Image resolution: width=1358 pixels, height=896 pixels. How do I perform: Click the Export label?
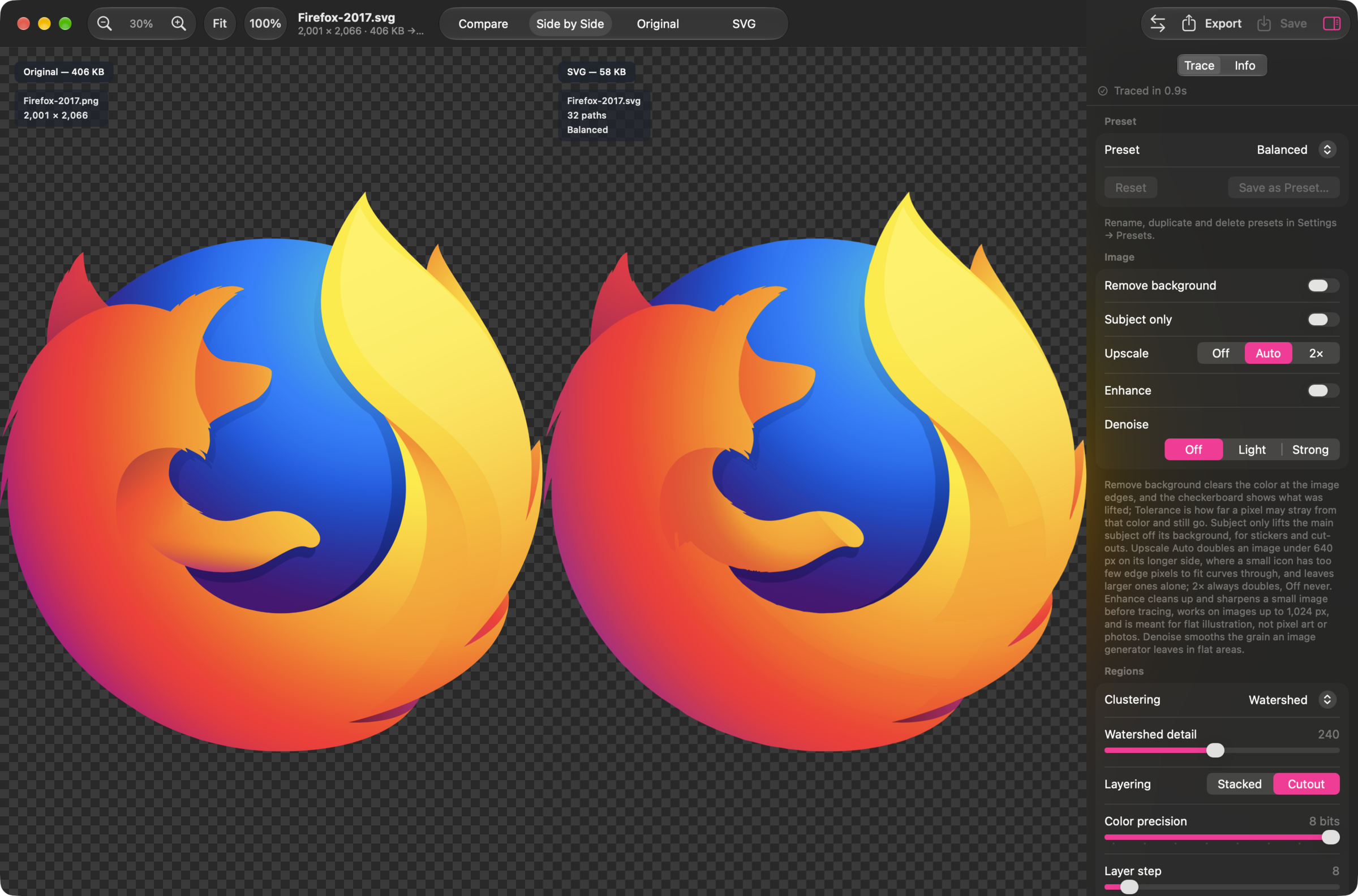click(x=1223, y=23)
